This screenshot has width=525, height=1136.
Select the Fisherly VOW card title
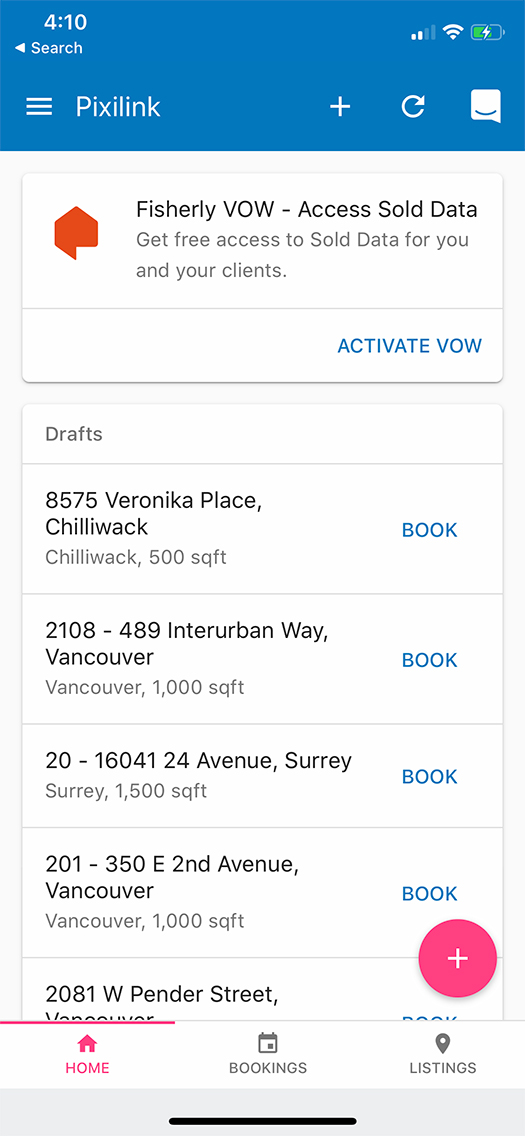pyautogui.click(x=306, y=209)
